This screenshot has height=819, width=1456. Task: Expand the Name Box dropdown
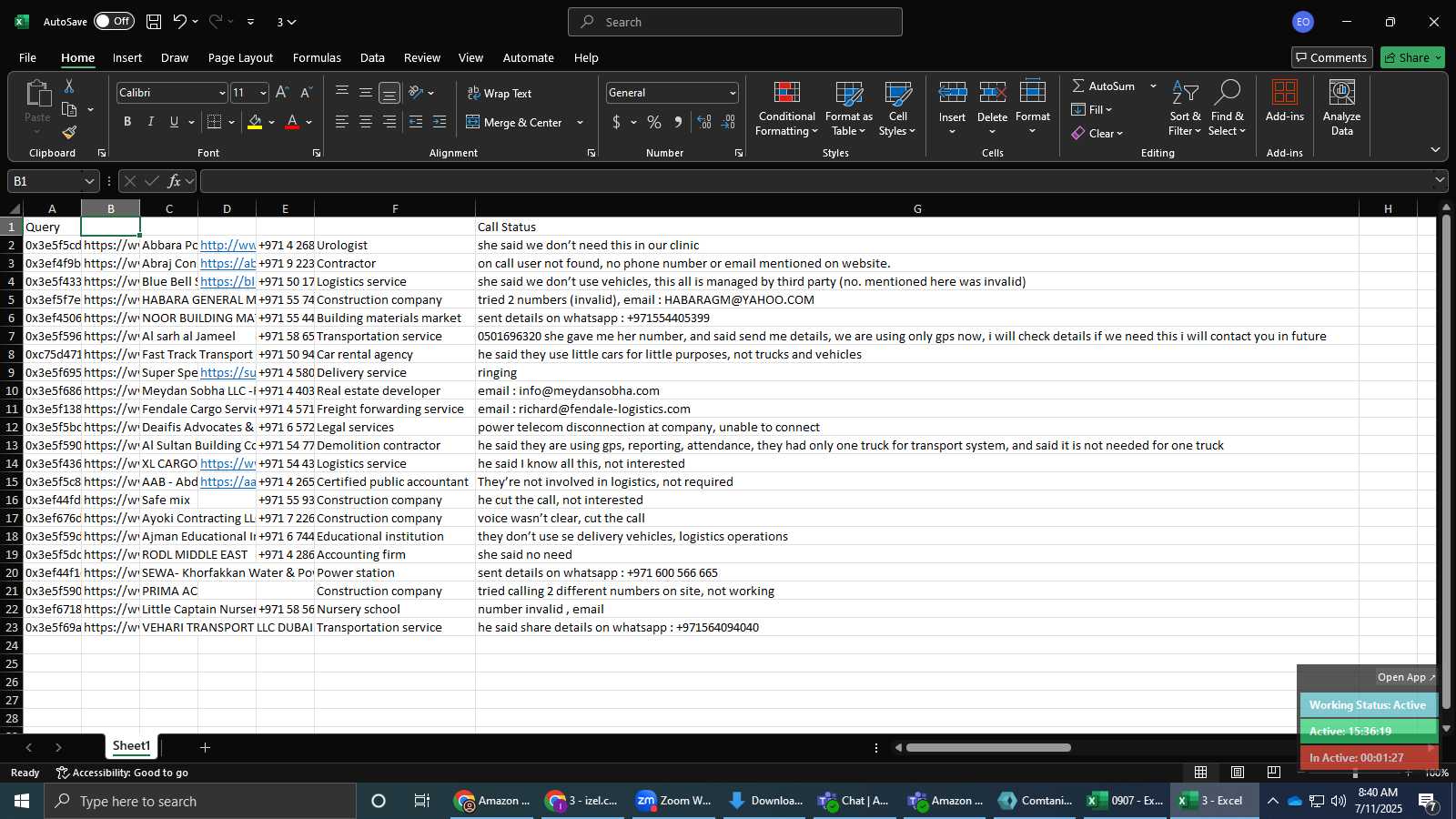tap(89, 181)
